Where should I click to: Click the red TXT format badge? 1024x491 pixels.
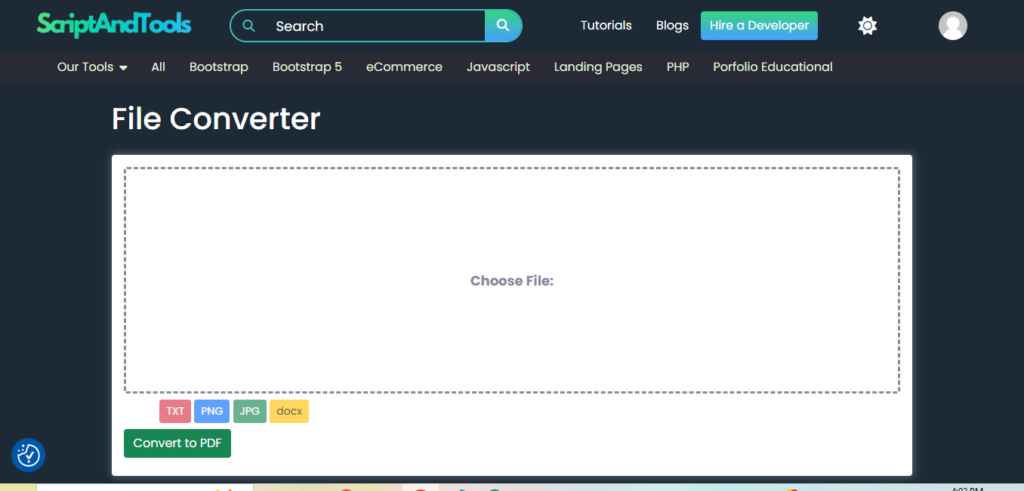[175, 411]
